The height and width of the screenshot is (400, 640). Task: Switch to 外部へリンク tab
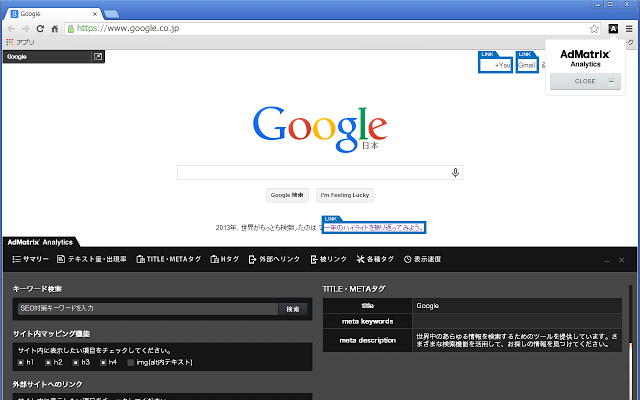pyautogui.click(x=274, y=259)
